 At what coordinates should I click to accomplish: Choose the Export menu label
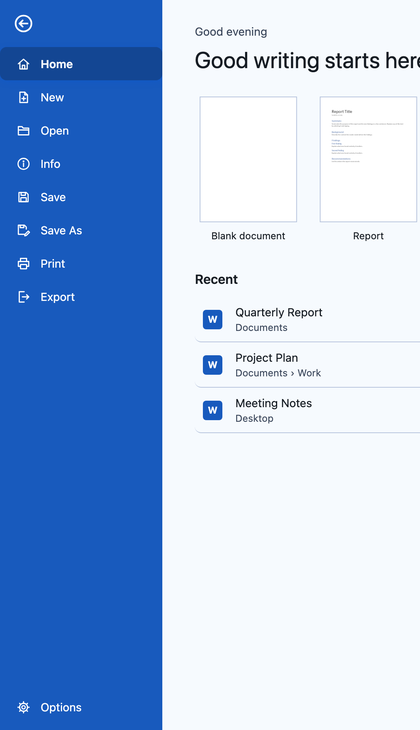57,297
